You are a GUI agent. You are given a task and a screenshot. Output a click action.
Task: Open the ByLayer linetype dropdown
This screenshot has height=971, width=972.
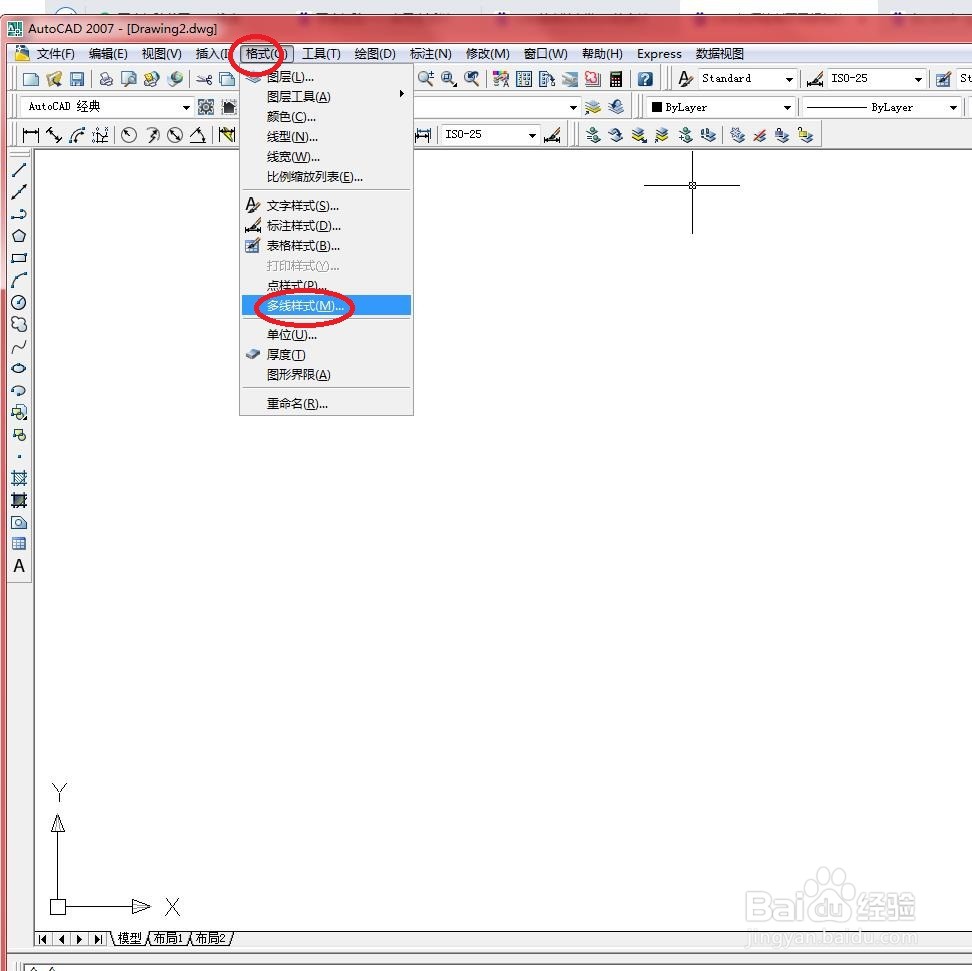click(x=953, y=107)
